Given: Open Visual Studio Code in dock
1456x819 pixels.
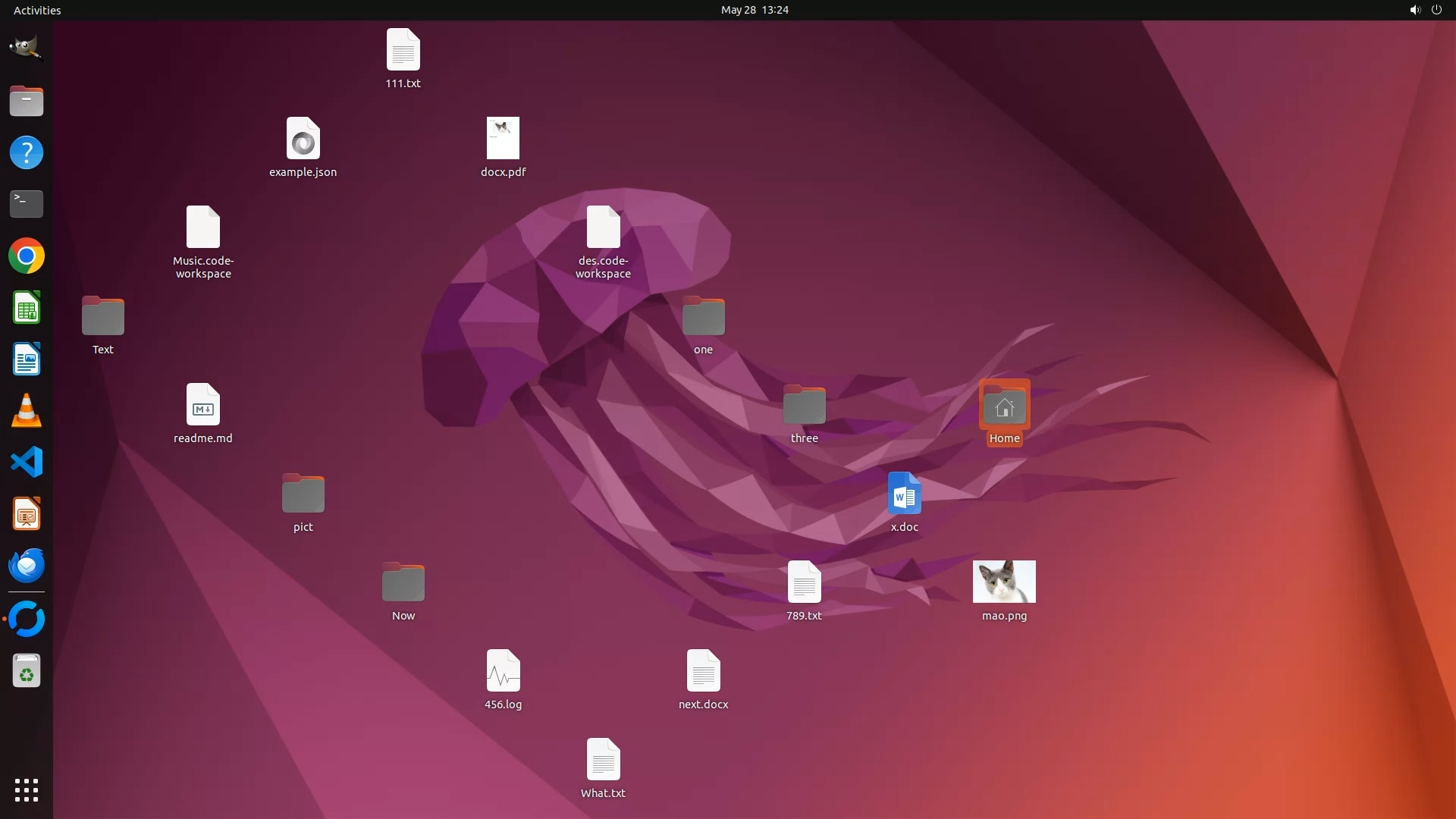Looking at the screenshot, I should pos(26,462).
